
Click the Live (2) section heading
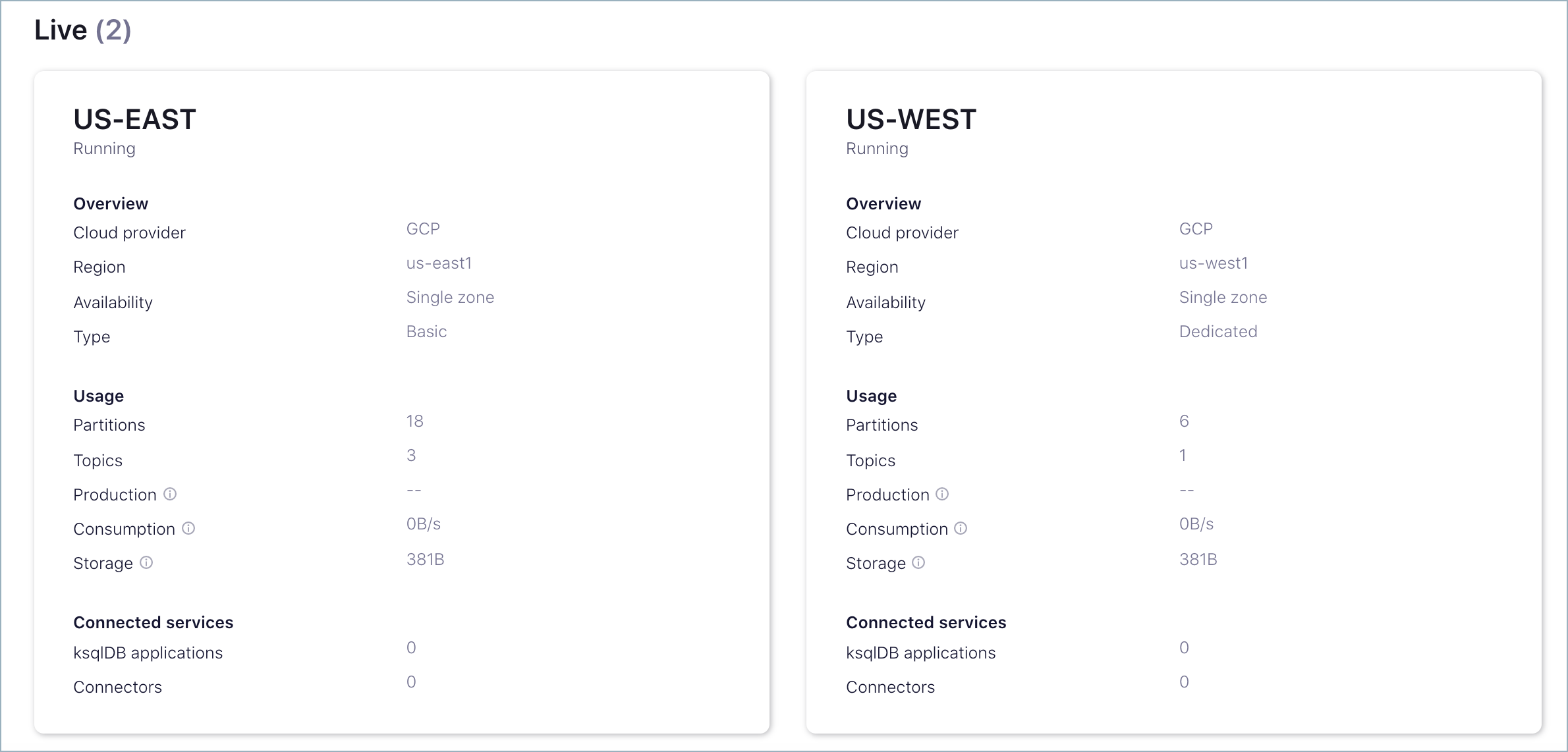pos(82,30)
